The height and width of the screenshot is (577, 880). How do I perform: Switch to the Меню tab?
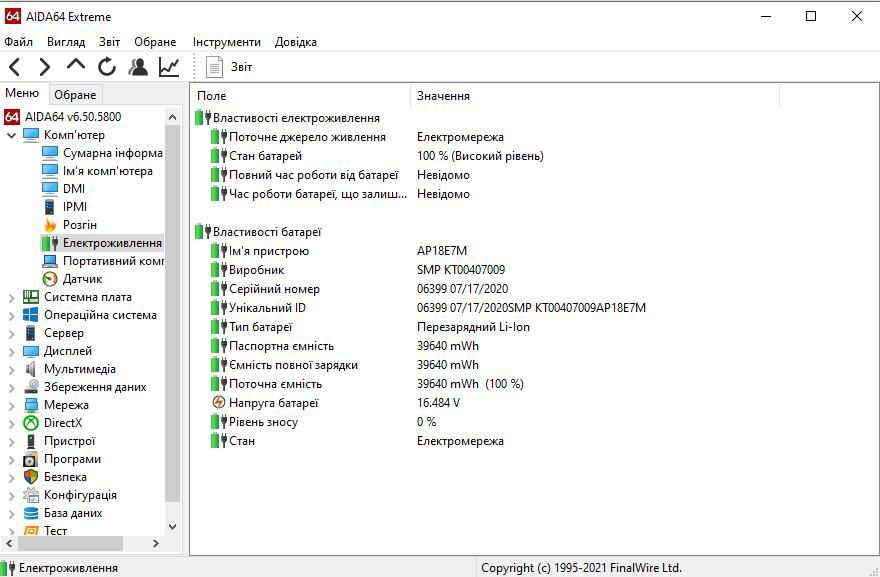point(22,93)
